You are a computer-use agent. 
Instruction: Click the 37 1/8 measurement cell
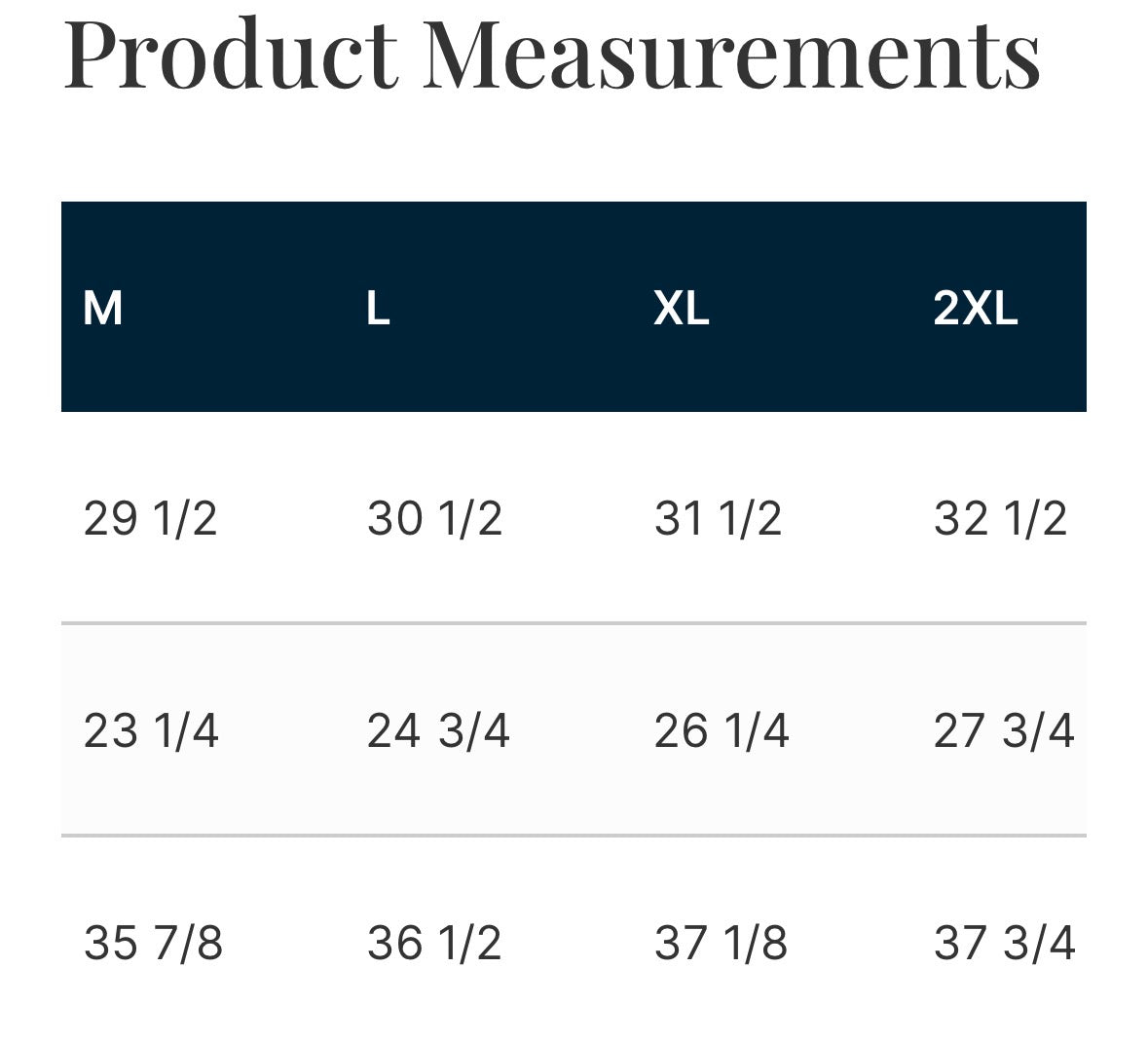tap(721, 943)
